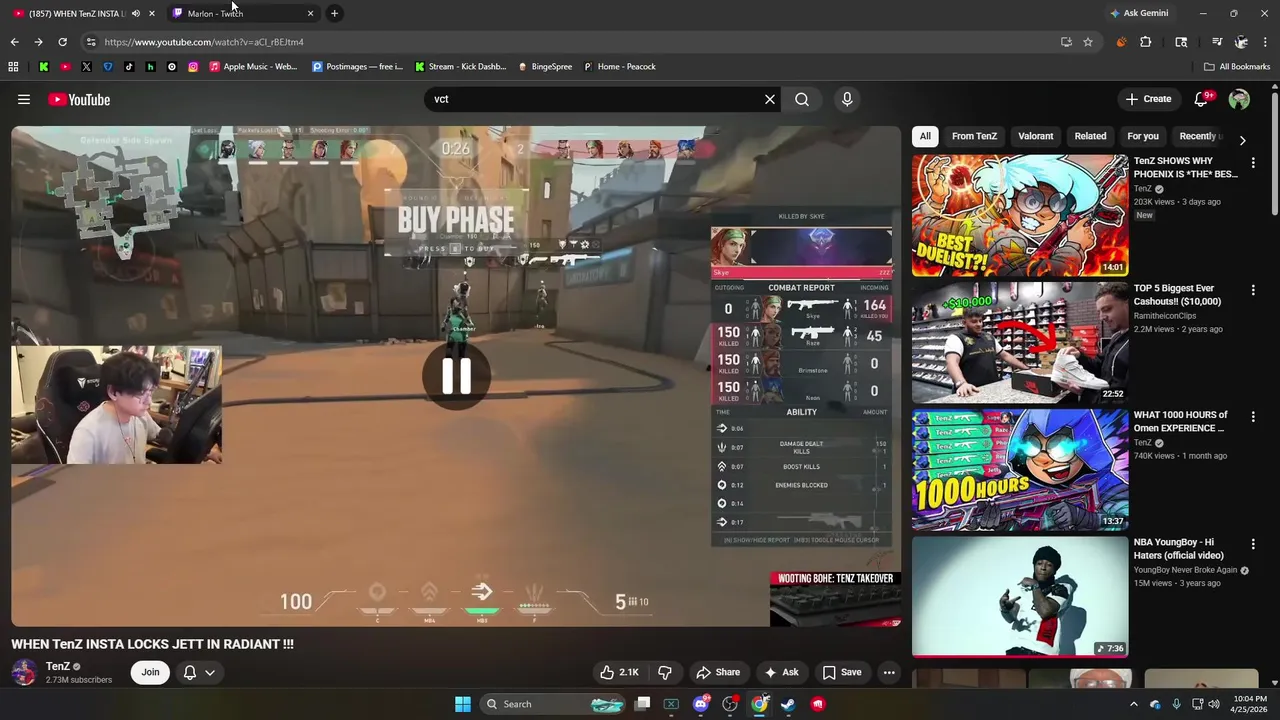Pause the video via the center overlay
Screen dimensions: 1280x720
[x=456, y=375]
